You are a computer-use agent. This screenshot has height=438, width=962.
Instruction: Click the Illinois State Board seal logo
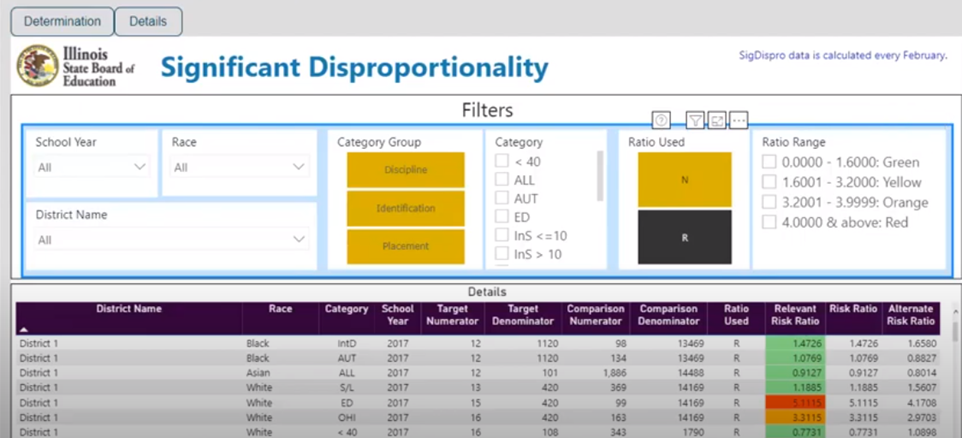pos(37,66)
